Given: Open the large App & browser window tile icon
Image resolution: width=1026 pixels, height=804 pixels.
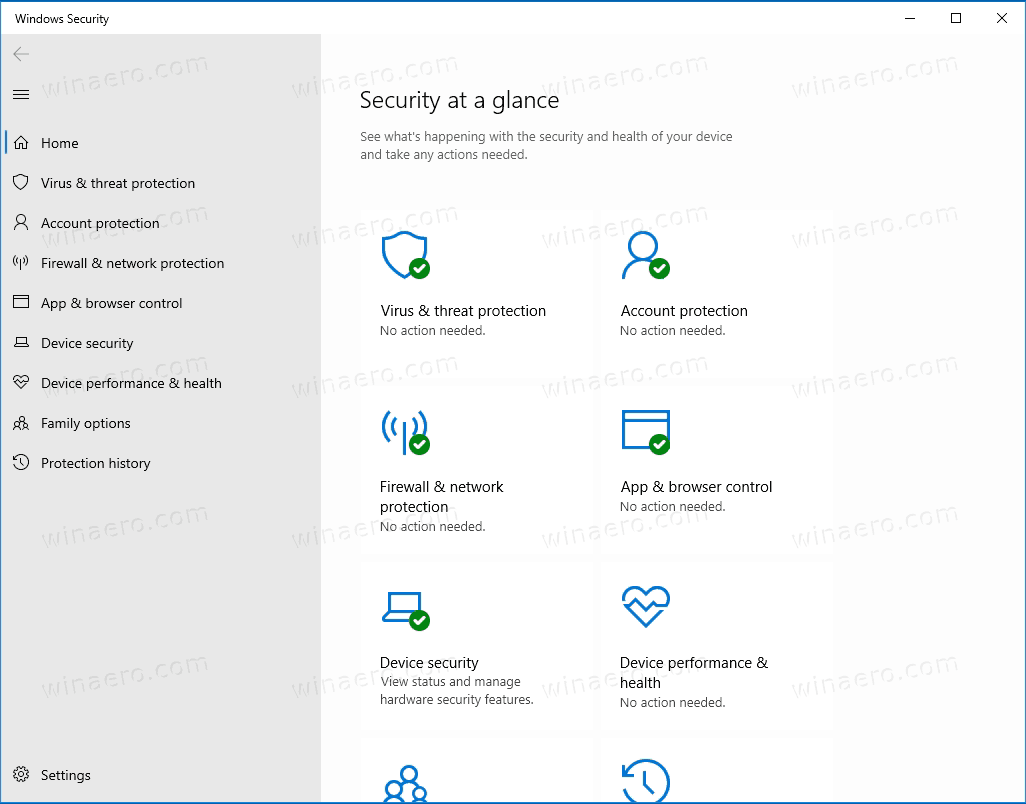Looking at the screenshot, I should pyautogui.click(x=645, y=432).
